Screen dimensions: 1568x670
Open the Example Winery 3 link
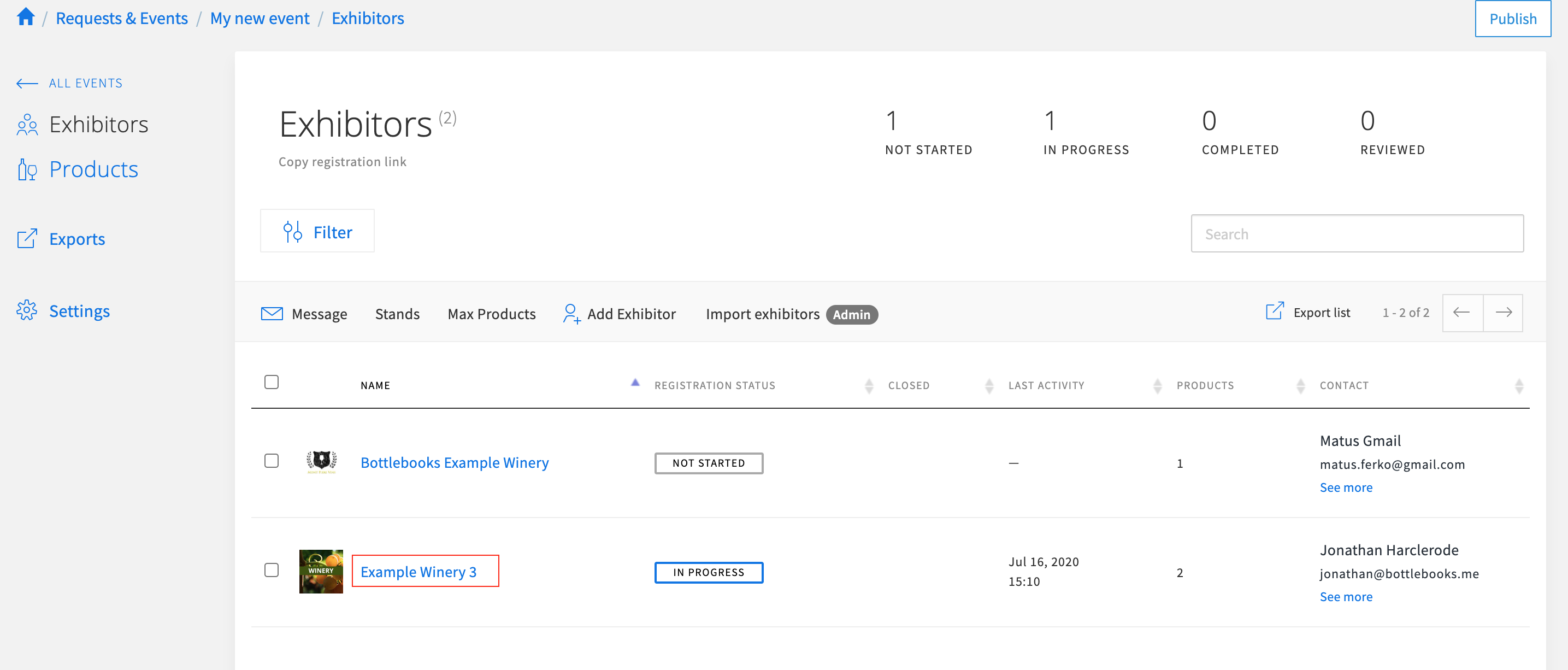(418, 572)
